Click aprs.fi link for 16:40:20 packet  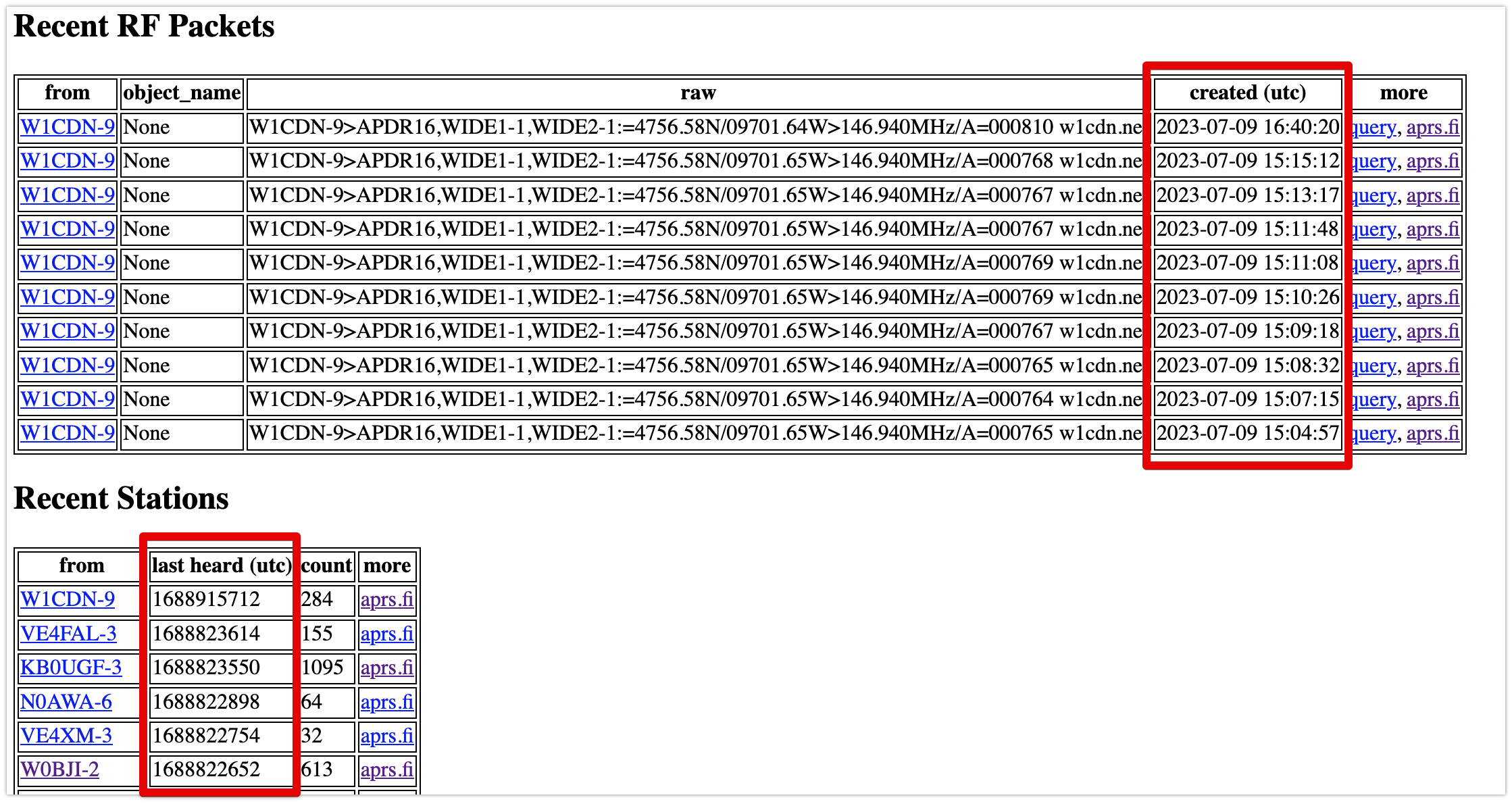(x=1432, y=127)
